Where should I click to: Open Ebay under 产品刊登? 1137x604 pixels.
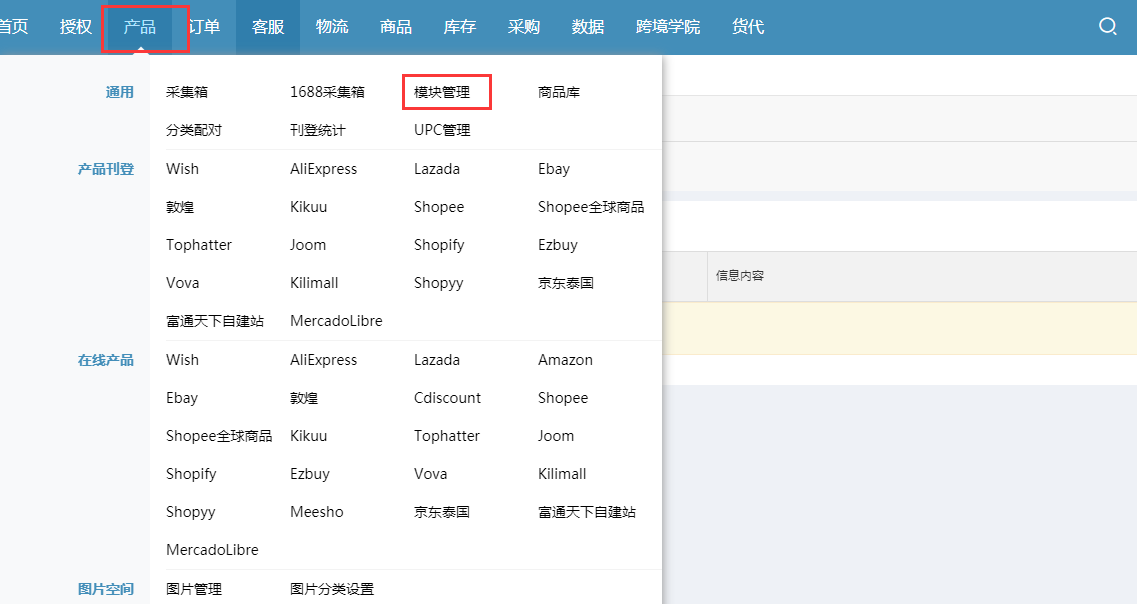(554, 169)
